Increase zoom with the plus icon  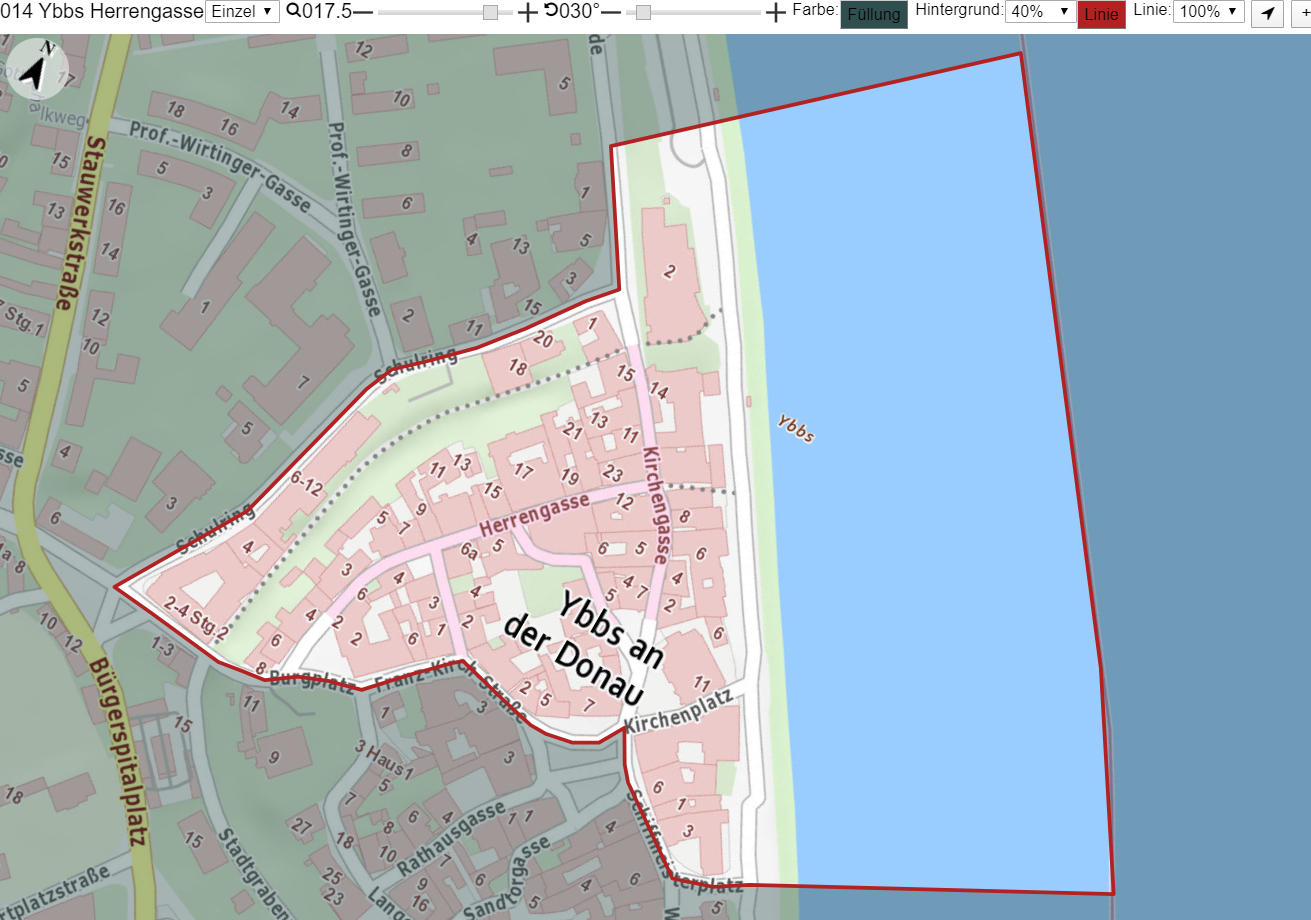pos(527,12)
